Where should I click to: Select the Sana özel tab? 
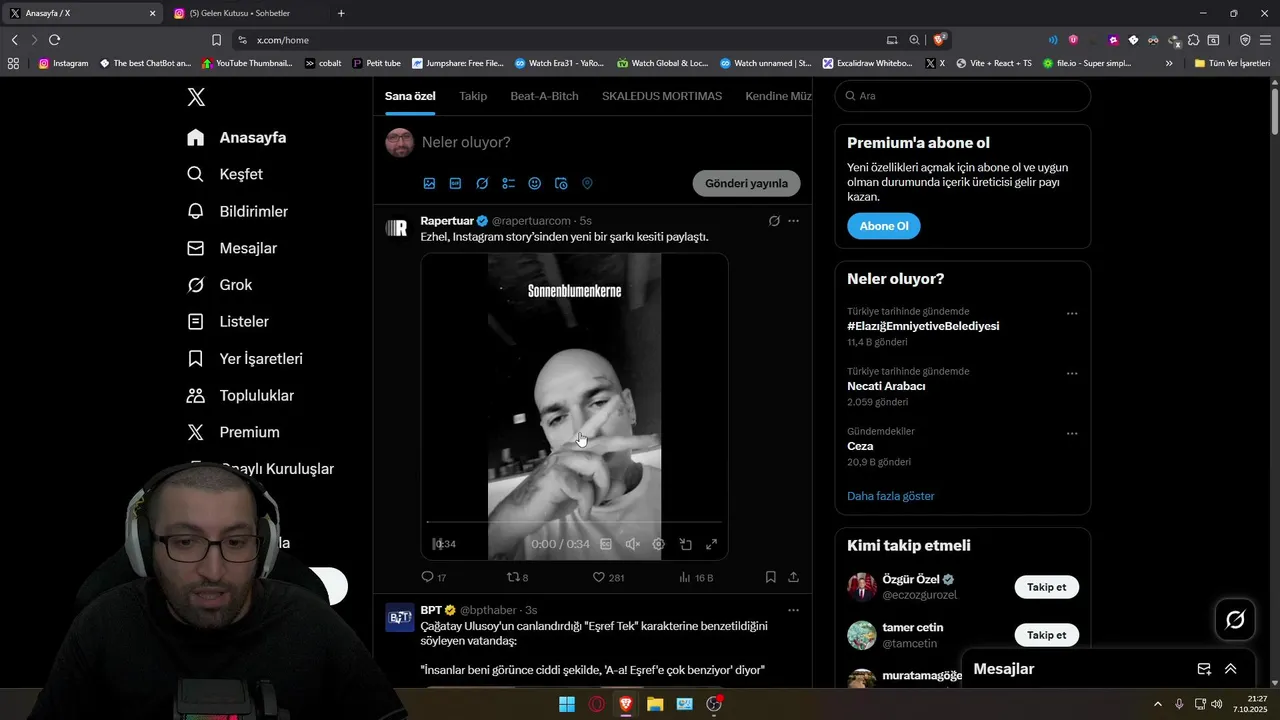coord(410,96)
